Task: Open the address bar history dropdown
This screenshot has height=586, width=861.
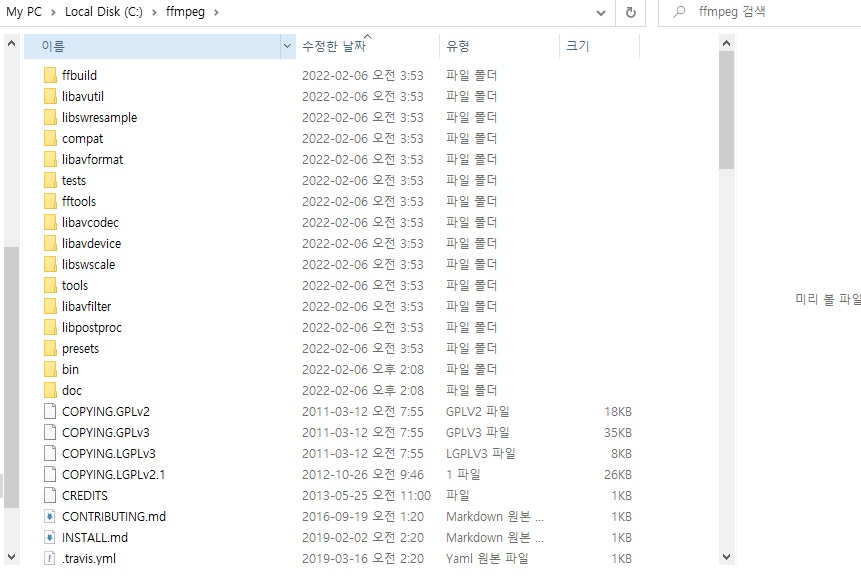Action: point(601,13)
